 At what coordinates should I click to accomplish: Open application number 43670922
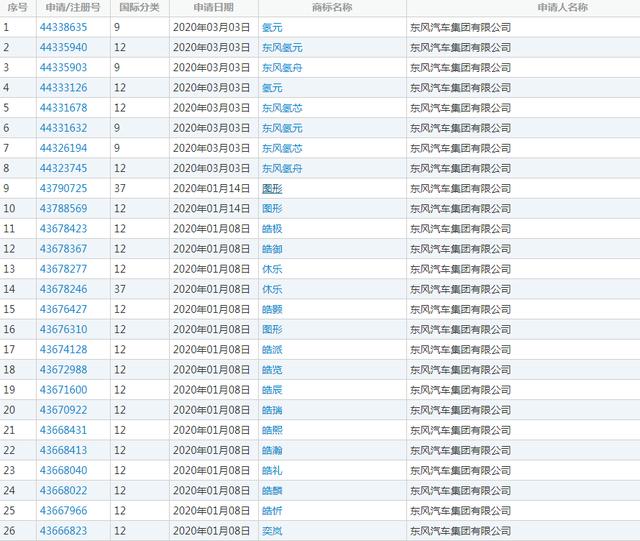63,410
